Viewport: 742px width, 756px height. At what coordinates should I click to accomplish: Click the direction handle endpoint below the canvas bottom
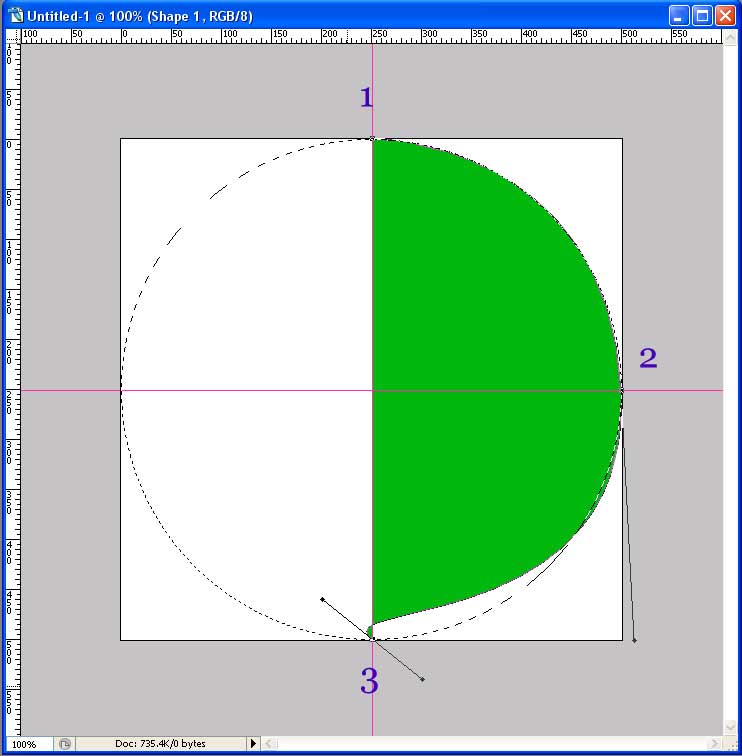(422, 680)
